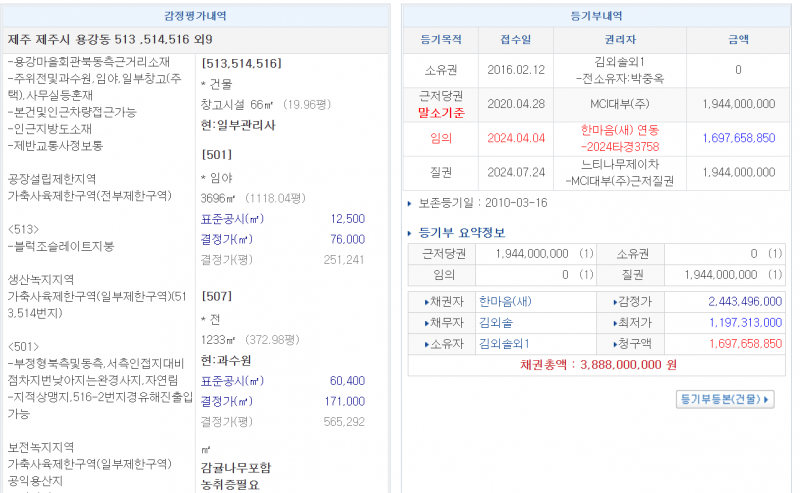Open the 등기부등본(건물) document button
The image size is (800, 493).
coord(725,399)
